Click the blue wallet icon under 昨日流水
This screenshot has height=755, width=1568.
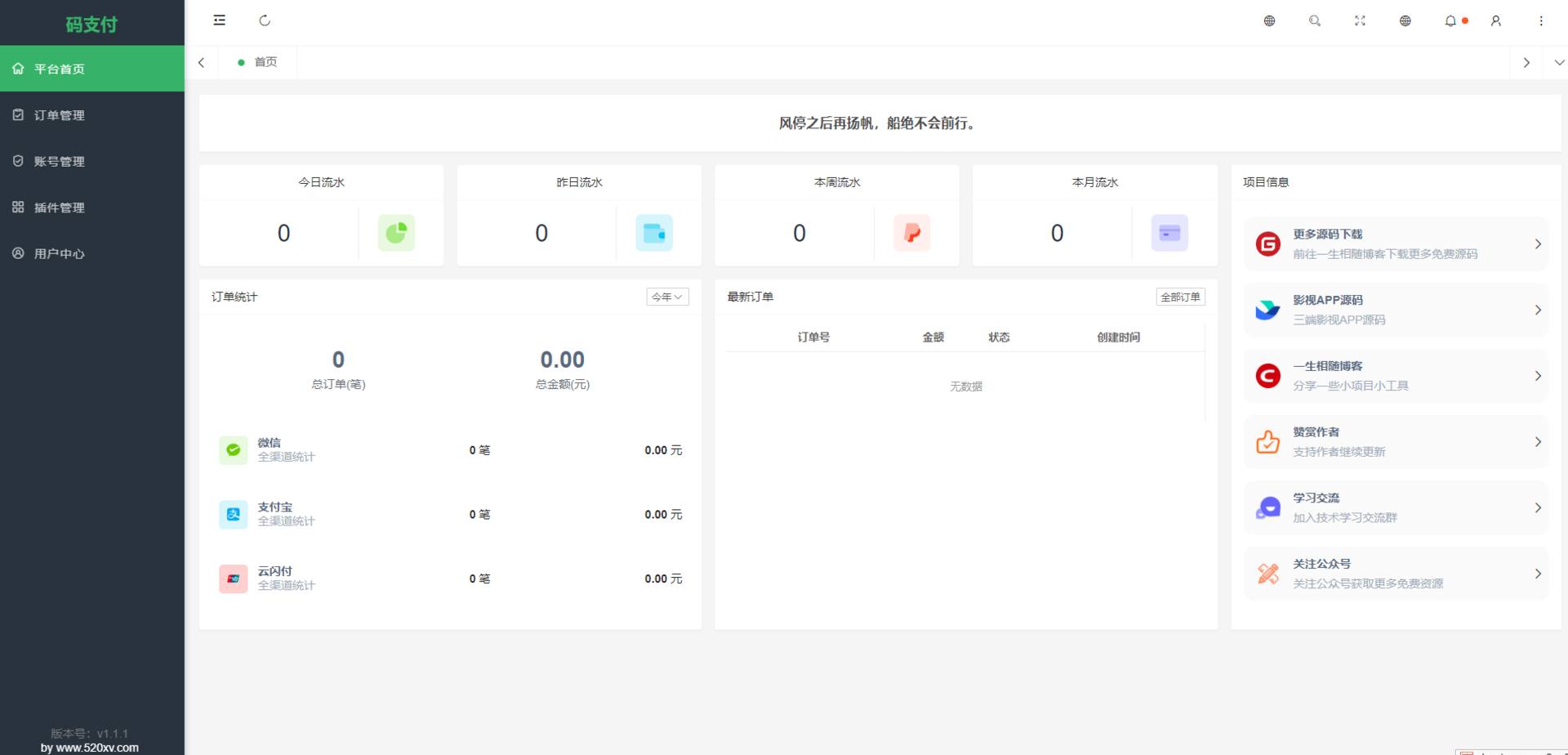(654, 233)
